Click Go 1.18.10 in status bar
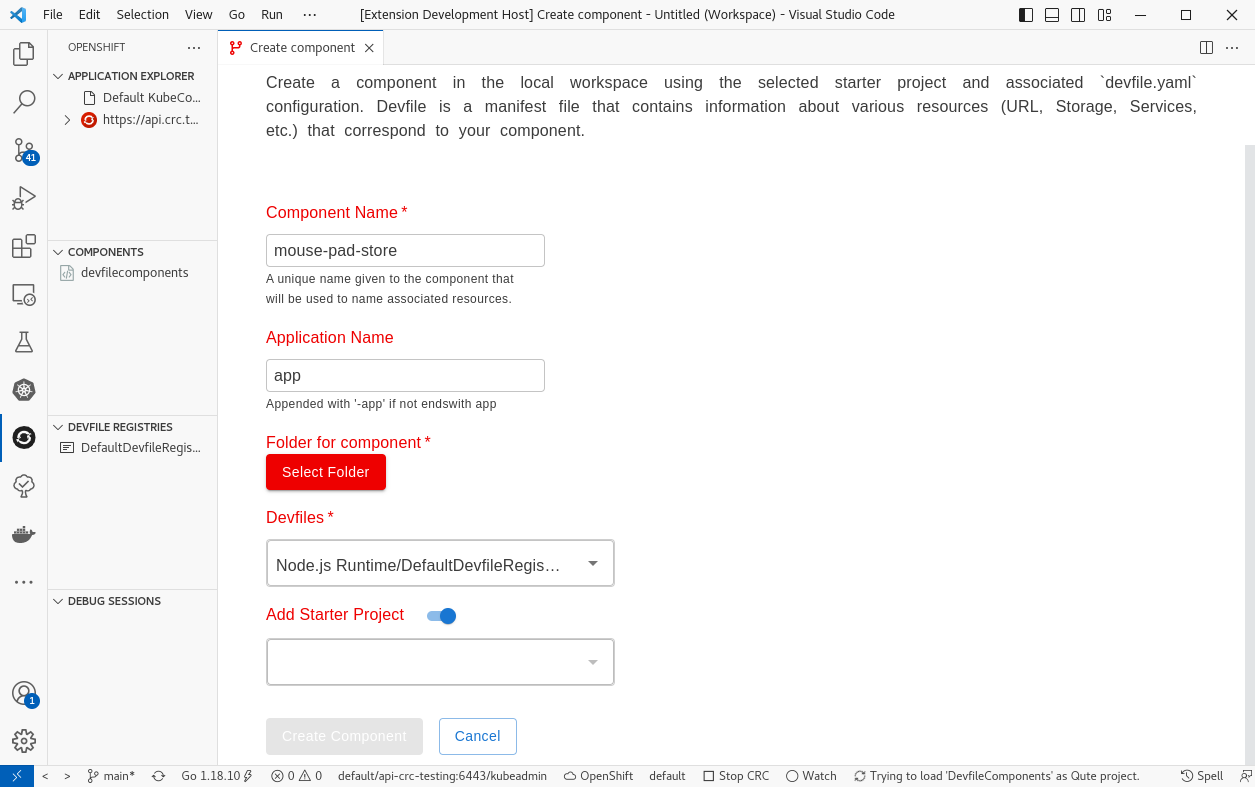Viewport: 1255px width, 787px height. pos(217,776)
